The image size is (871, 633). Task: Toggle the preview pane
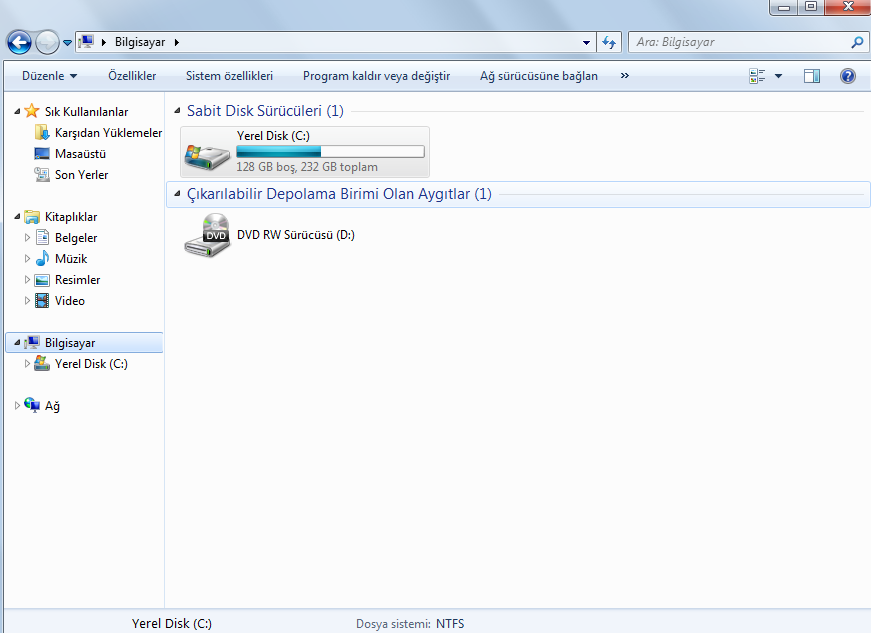(812, 76)
